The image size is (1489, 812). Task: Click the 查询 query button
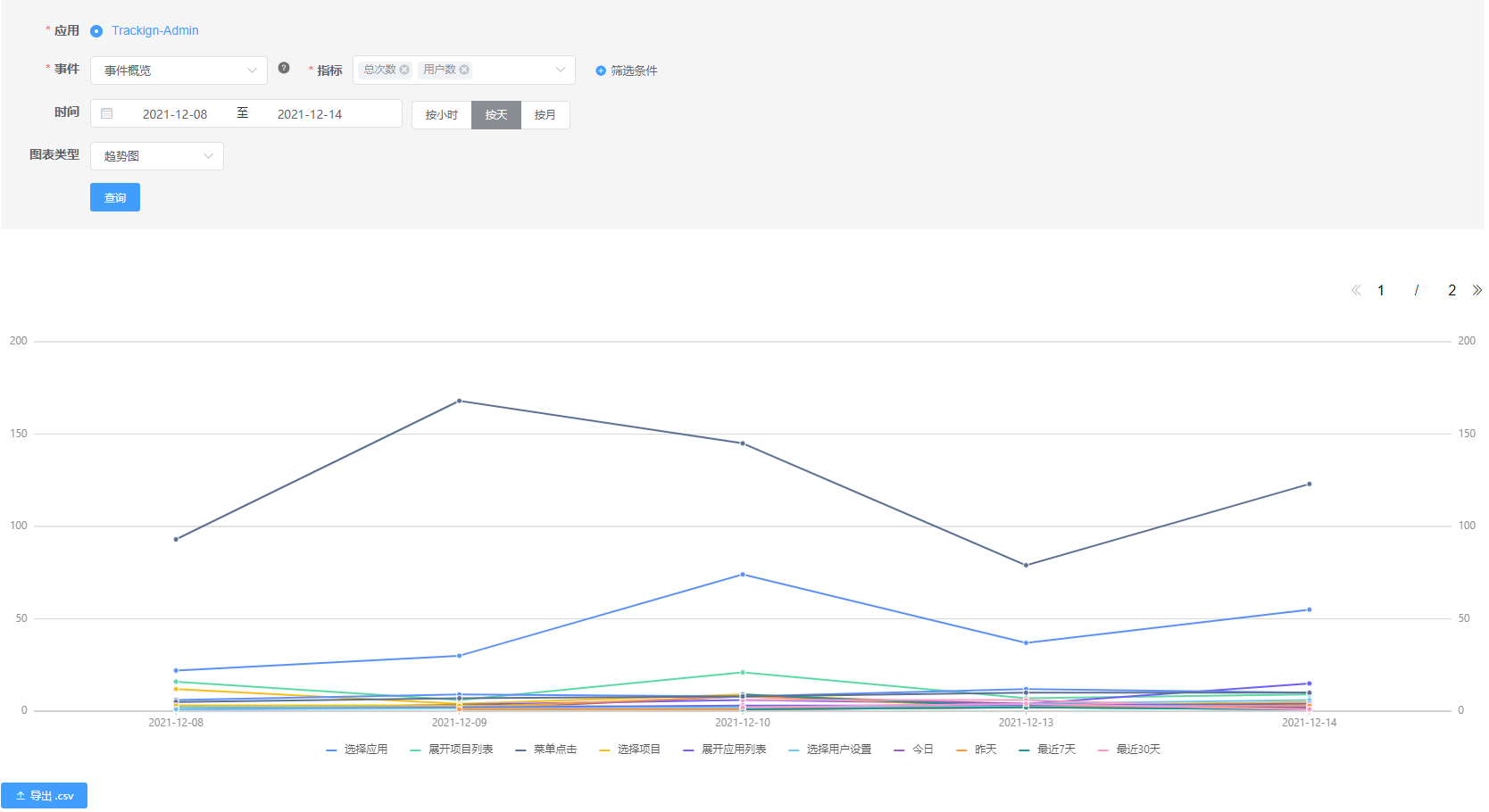click(115, 197)
